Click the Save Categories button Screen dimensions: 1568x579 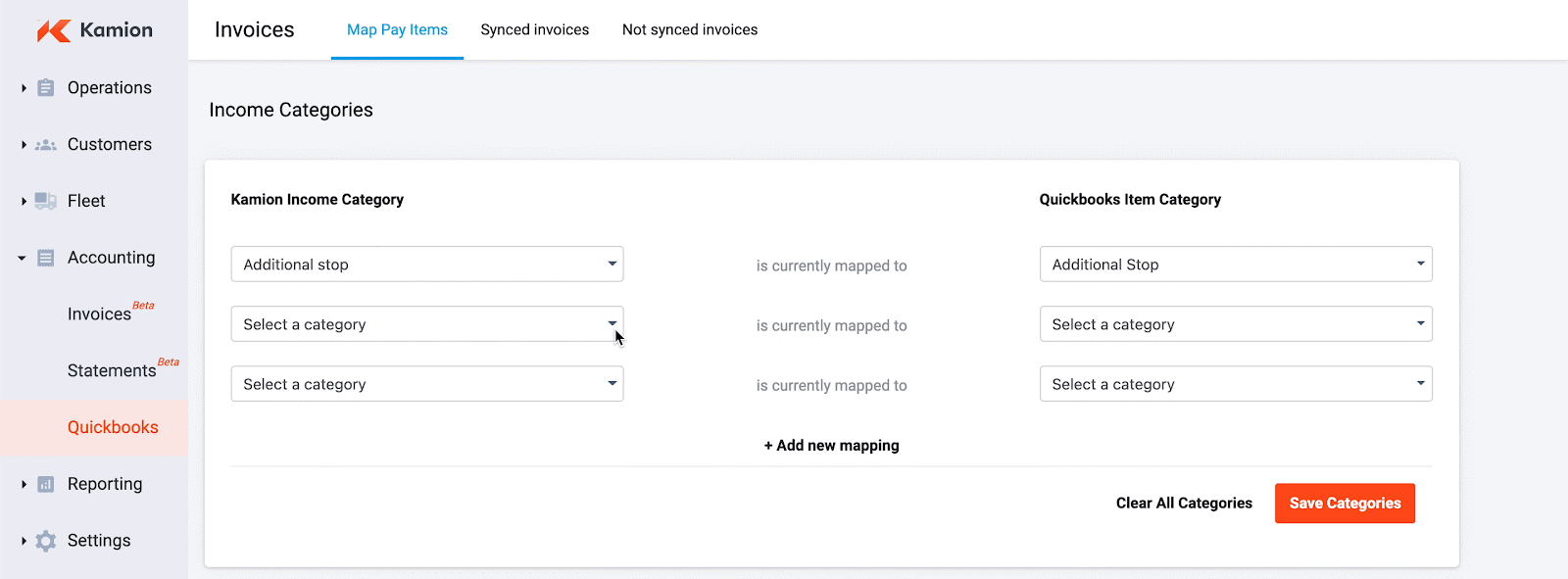pos(1345,504)
